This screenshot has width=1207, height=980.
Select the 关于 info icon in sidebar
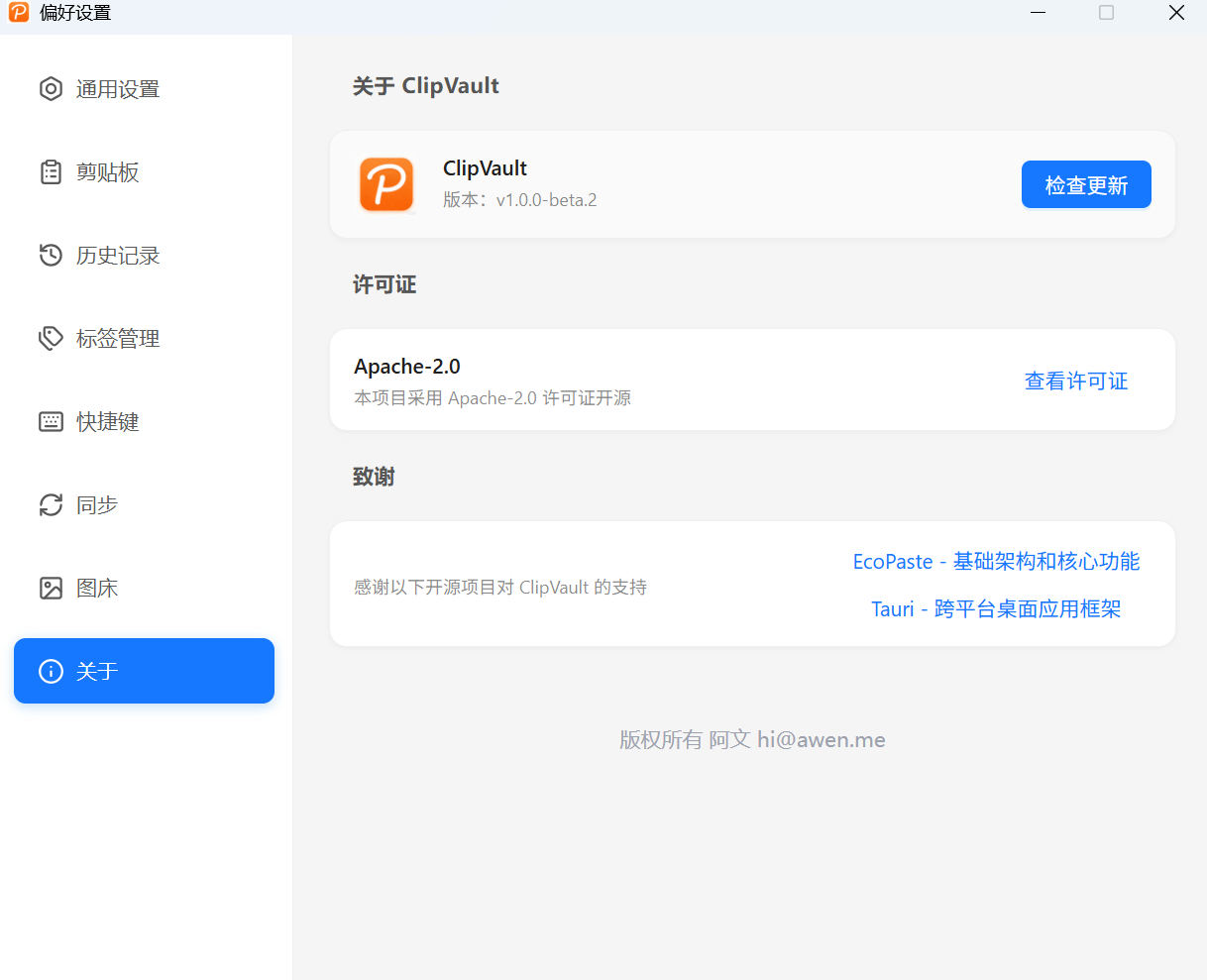pyautogui.click(x=51, y=671)
